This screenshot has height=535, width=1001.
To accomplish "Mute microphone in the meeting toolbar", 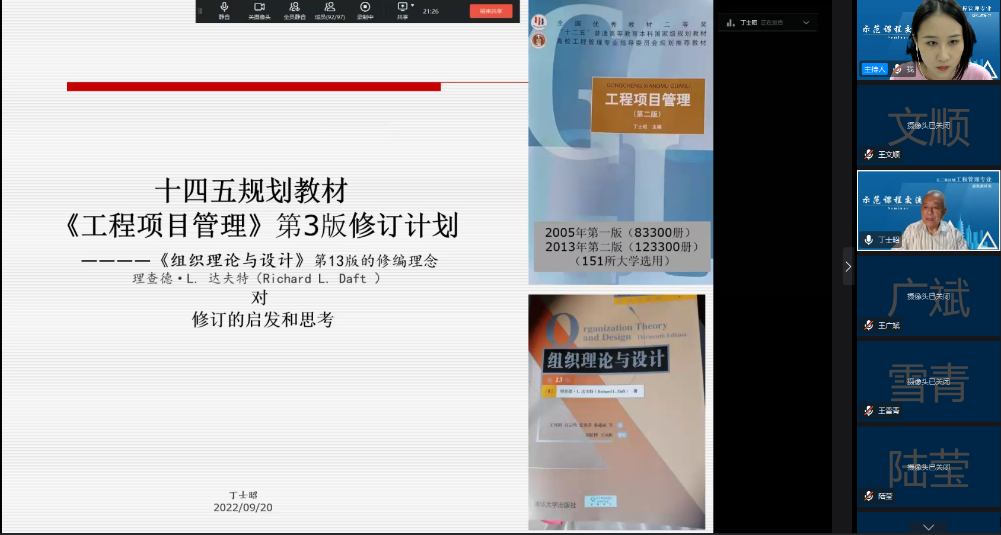I will tap(224, 10).
